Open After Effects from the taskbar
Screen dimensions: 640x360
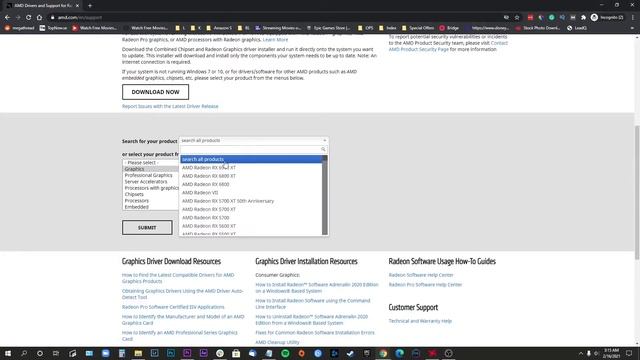click(x=203, y=353)
